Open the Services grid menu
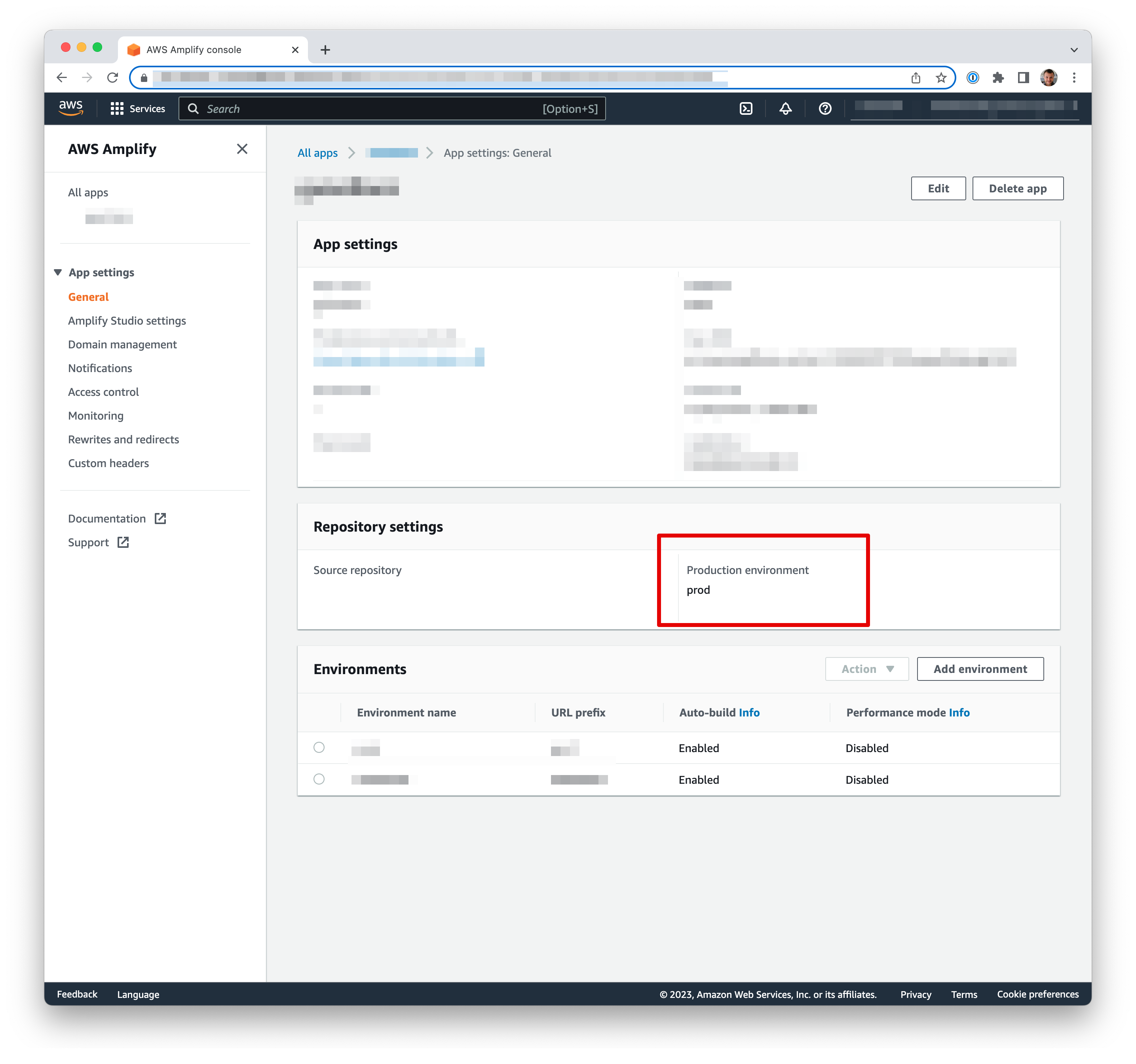 pos(137,108)
